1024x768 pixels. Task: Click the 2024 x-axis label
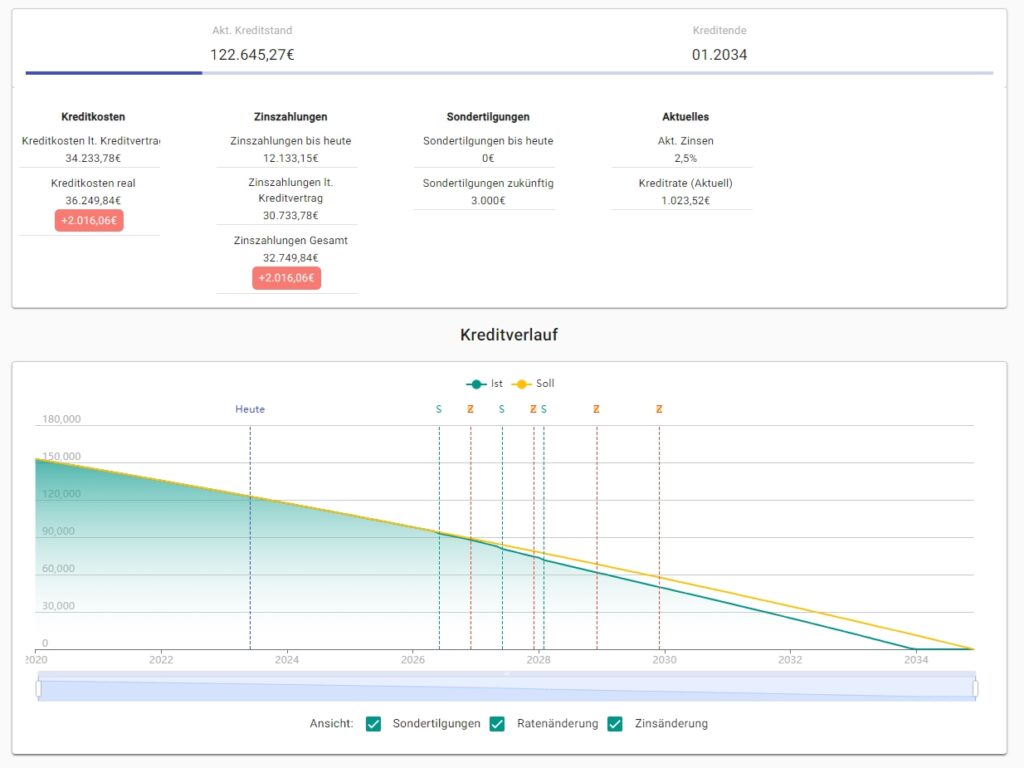(x=287, y=660)
